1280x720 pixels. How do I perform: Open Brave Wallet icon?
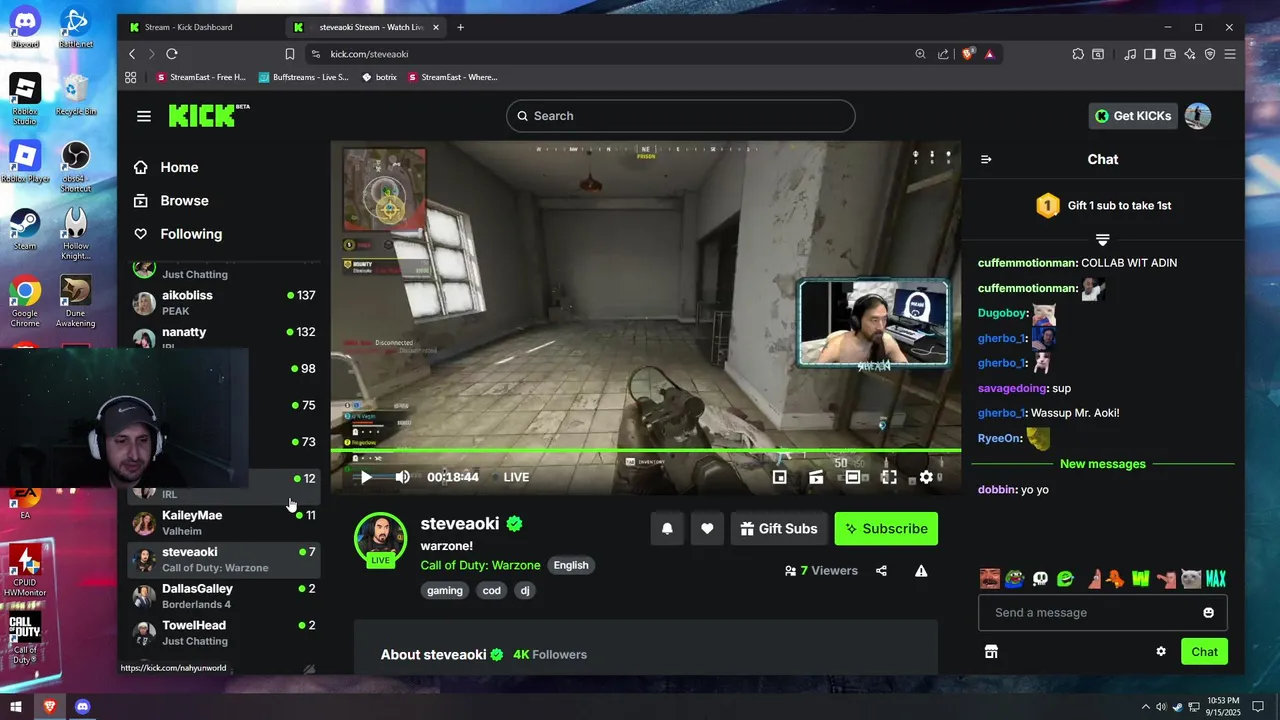click(1170, 54)
